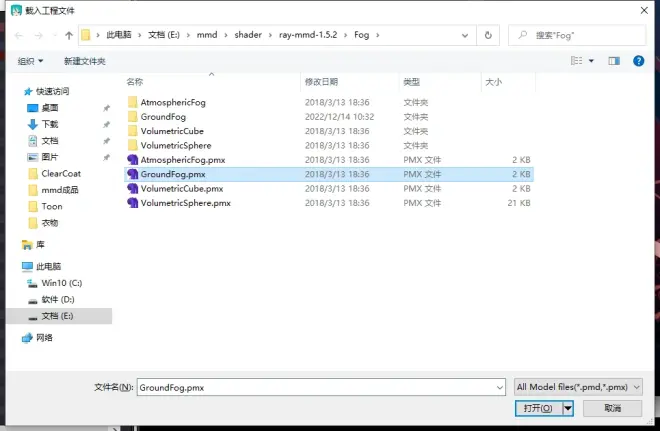Change view layout icon

576,61
